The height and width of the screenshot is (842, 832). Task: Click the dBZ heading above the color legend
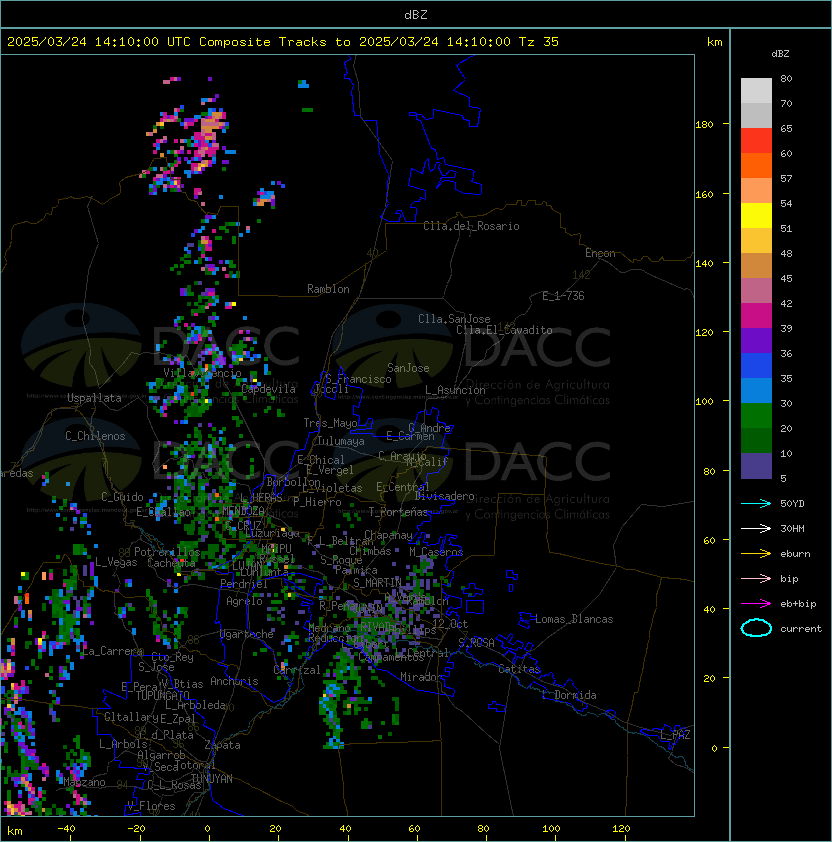780,54
